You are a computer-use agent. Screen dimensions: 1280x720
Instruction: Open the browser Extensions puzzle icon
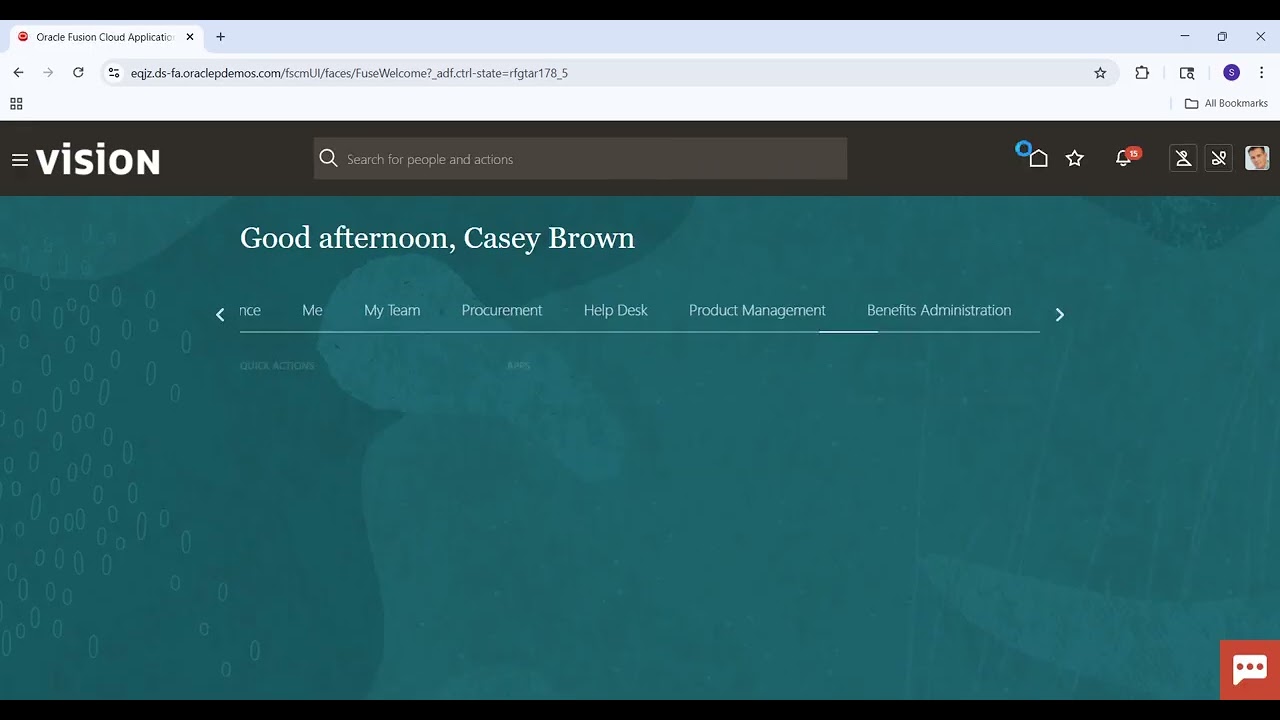click(1142, 73)
